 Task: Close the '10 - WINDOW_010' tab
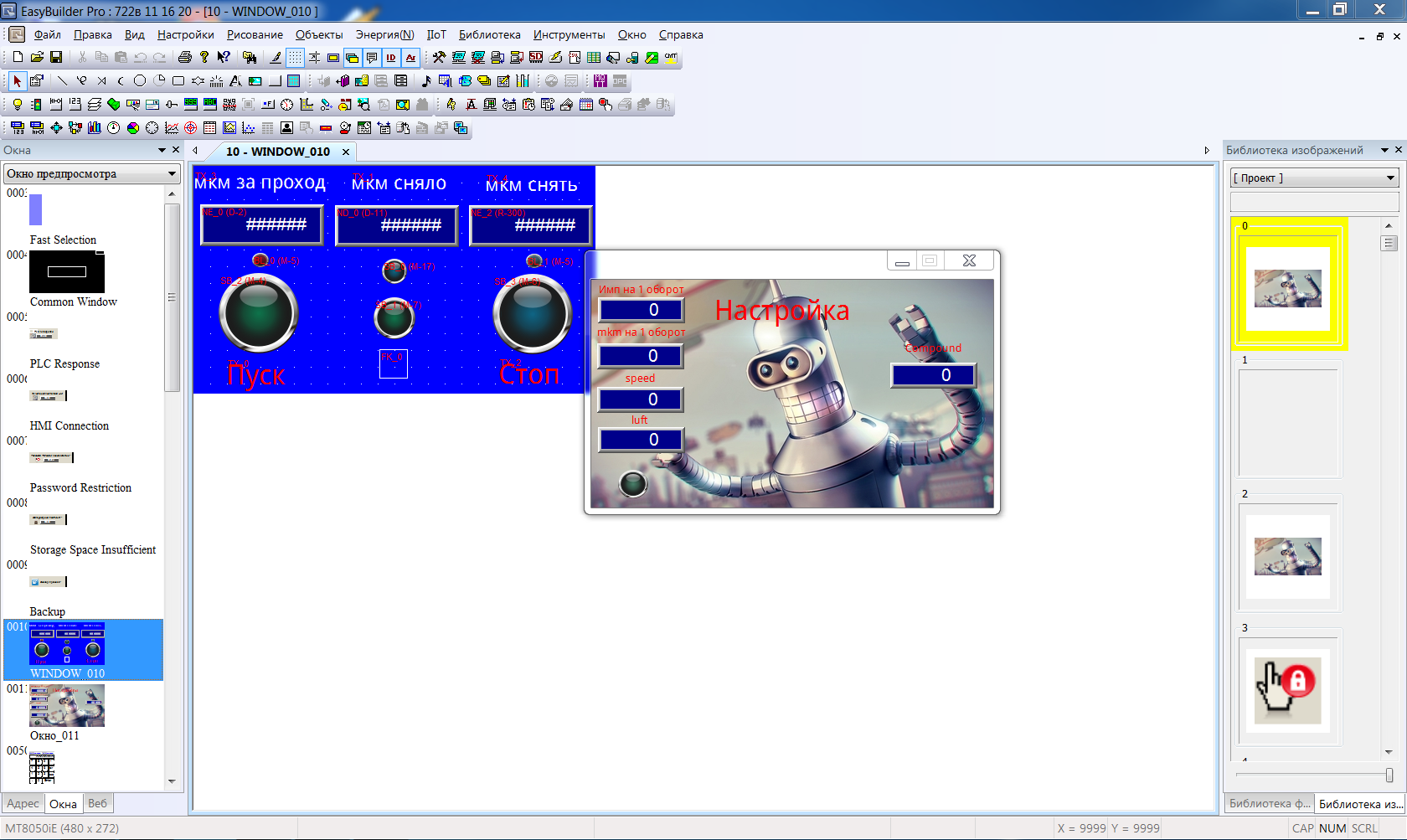(346, 152)
